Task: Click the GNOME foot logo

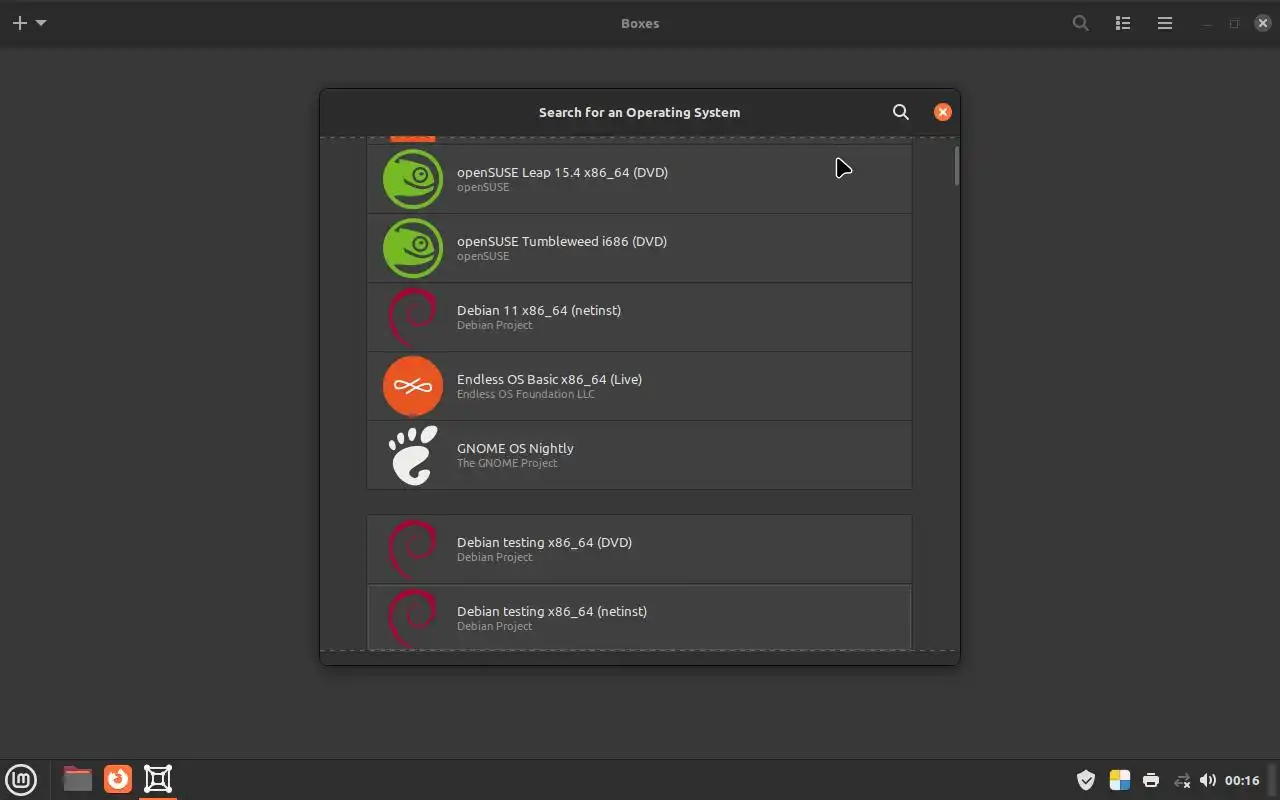Action: click(413, 455)
